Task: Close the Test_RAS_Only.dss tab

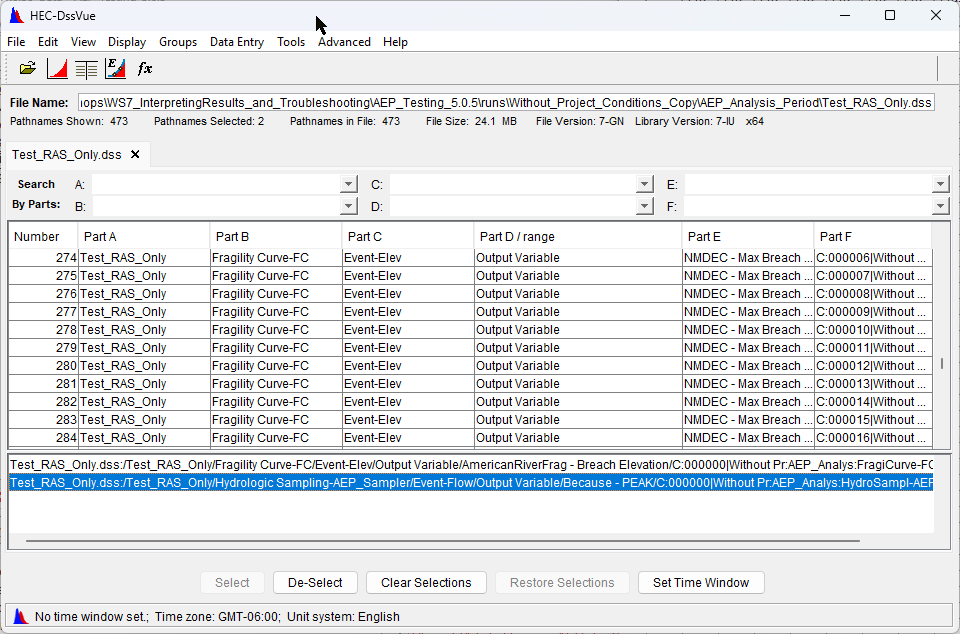Action: [135, 155]
